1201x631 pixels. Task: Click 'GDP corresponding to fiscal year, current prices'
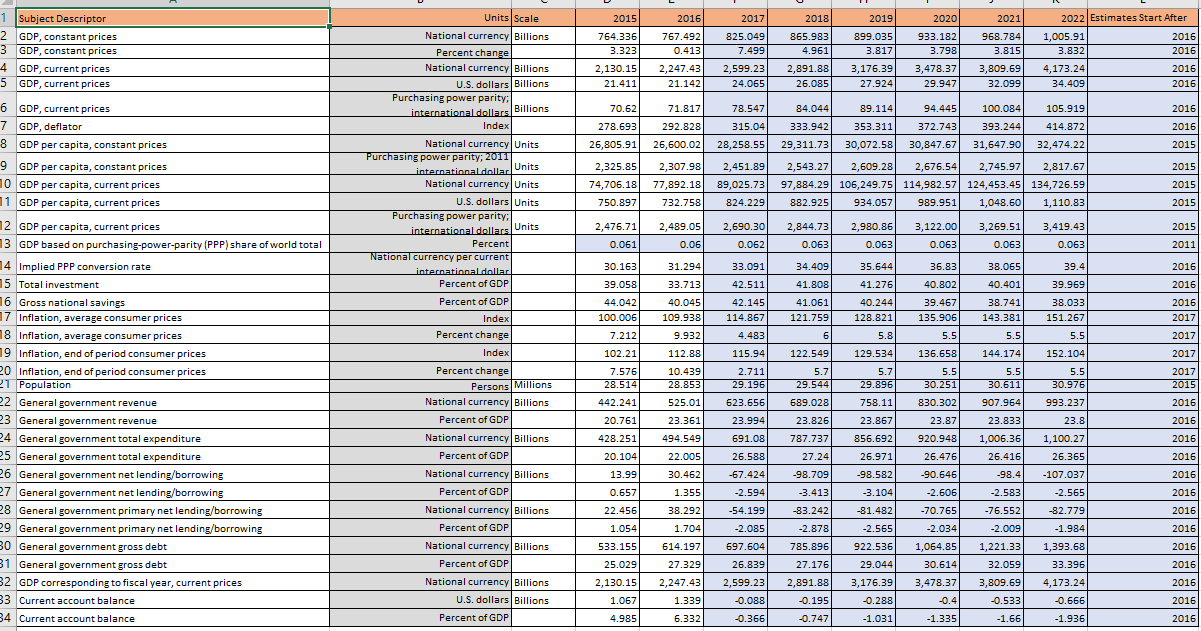[172, 582]
